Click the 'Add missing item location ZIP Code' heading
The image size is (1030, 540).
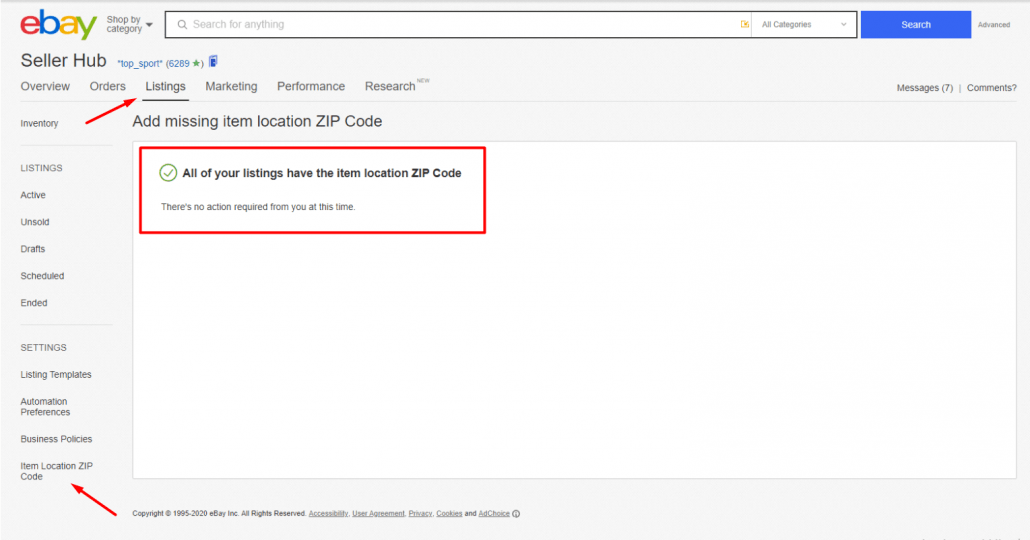pos(257,122)
